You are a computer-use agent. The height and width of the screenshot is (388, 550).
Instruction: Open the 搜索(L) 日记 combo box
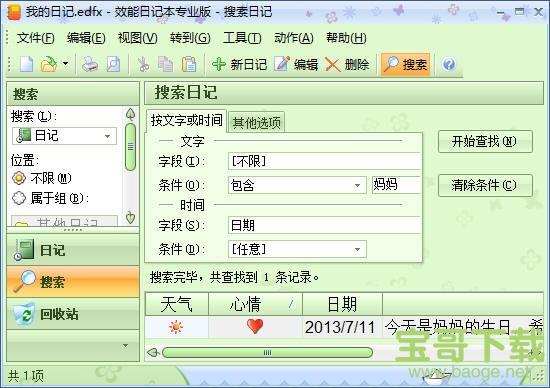coord(64,136)
